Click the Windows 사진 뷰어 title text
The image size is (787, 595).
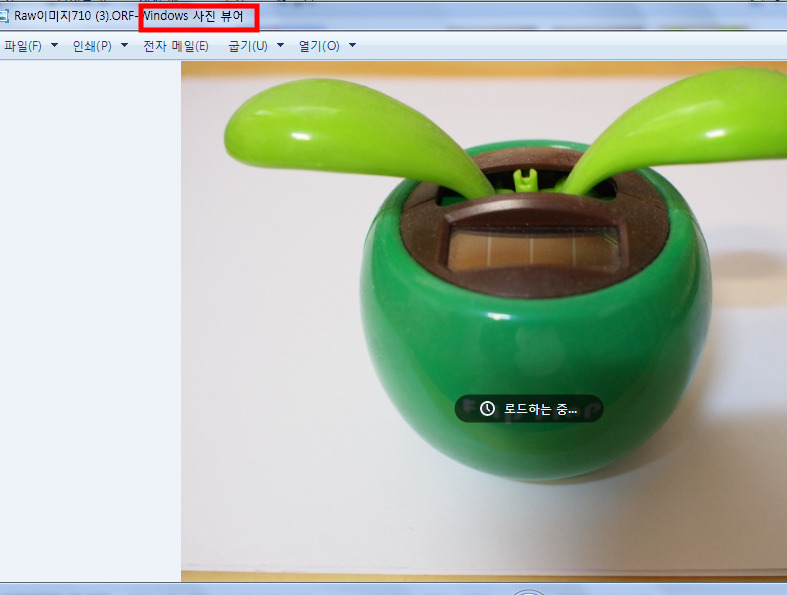[198, 16]
